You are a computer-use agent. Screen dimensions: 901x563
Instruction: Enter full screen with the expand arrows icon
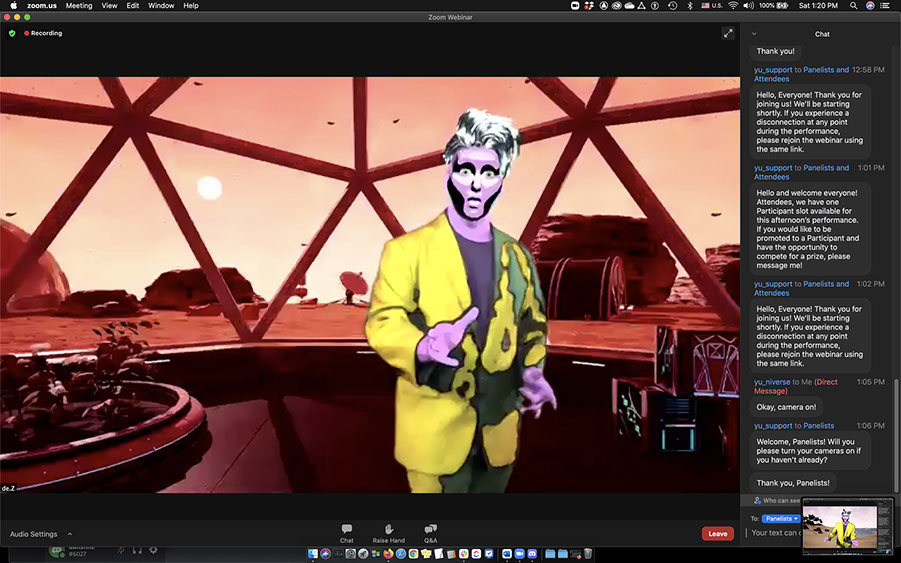728,33
